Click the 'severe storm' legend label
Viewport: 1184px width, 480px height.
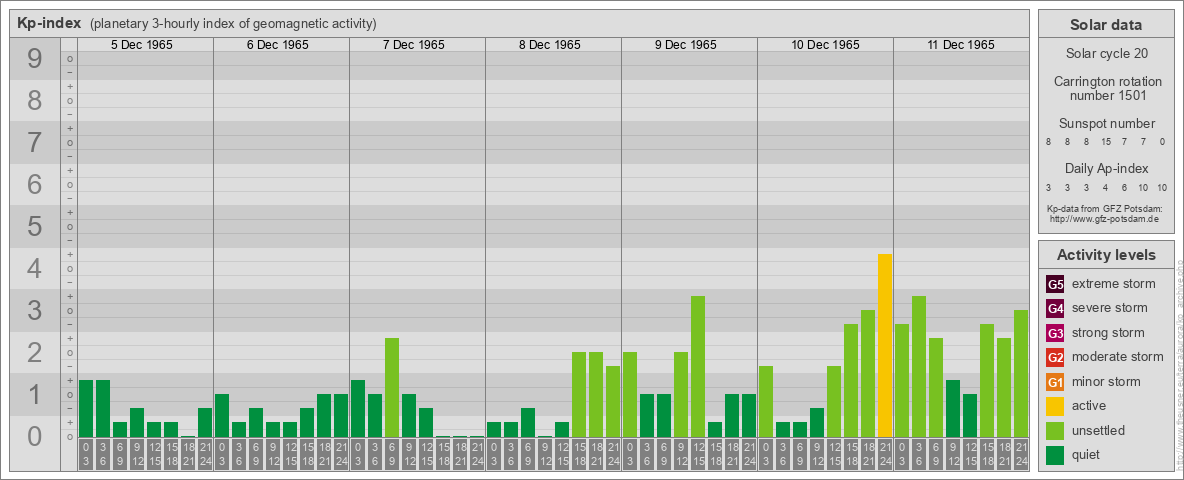1110,309
